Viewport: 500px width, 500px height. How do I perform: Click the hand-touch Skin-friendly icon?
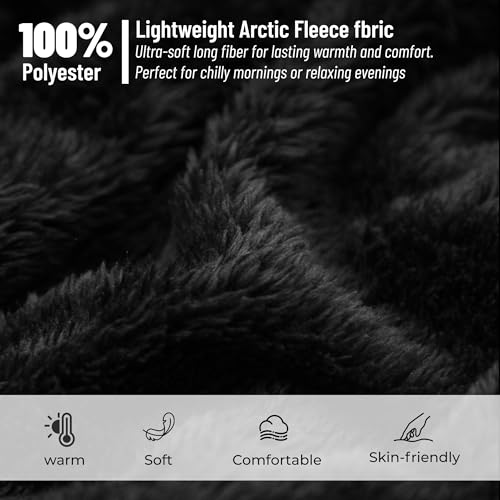pos(414,428)
